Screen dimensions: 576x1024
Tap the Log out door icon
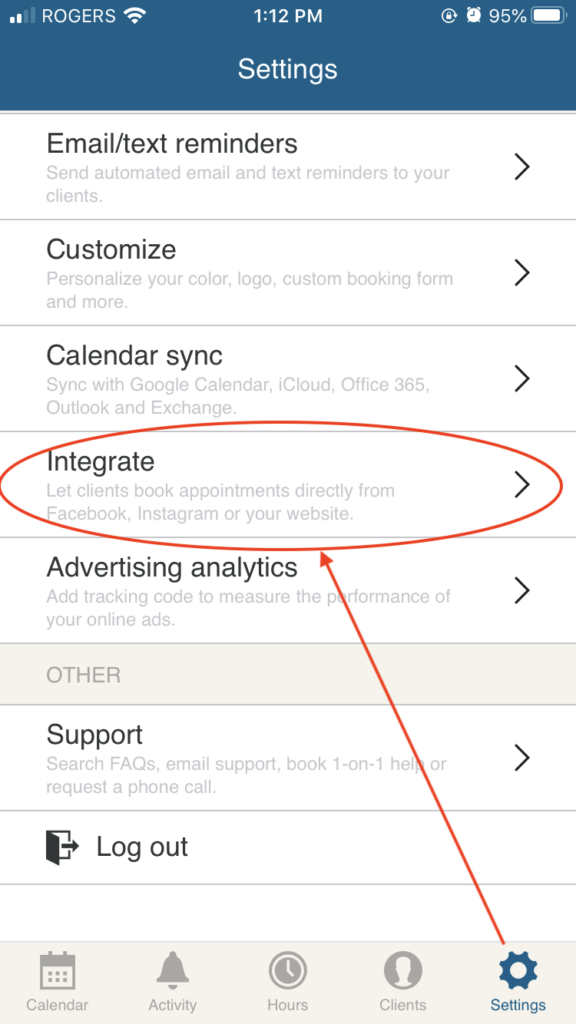(x=62, y=847)
